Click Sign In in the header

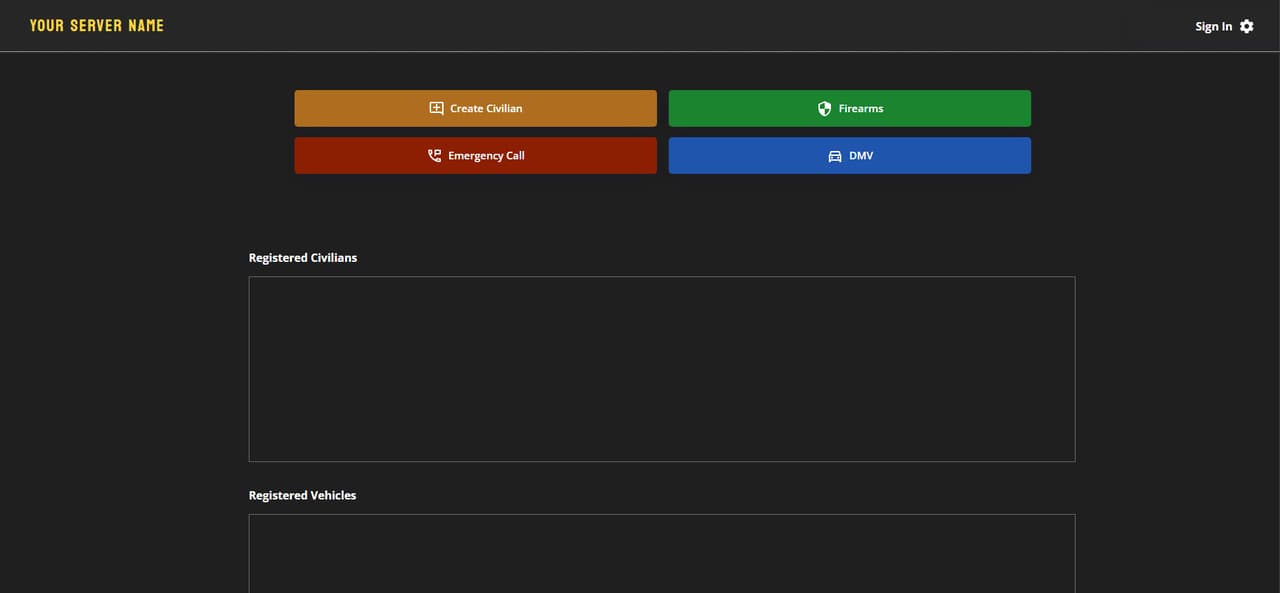tap(1213, 26)
